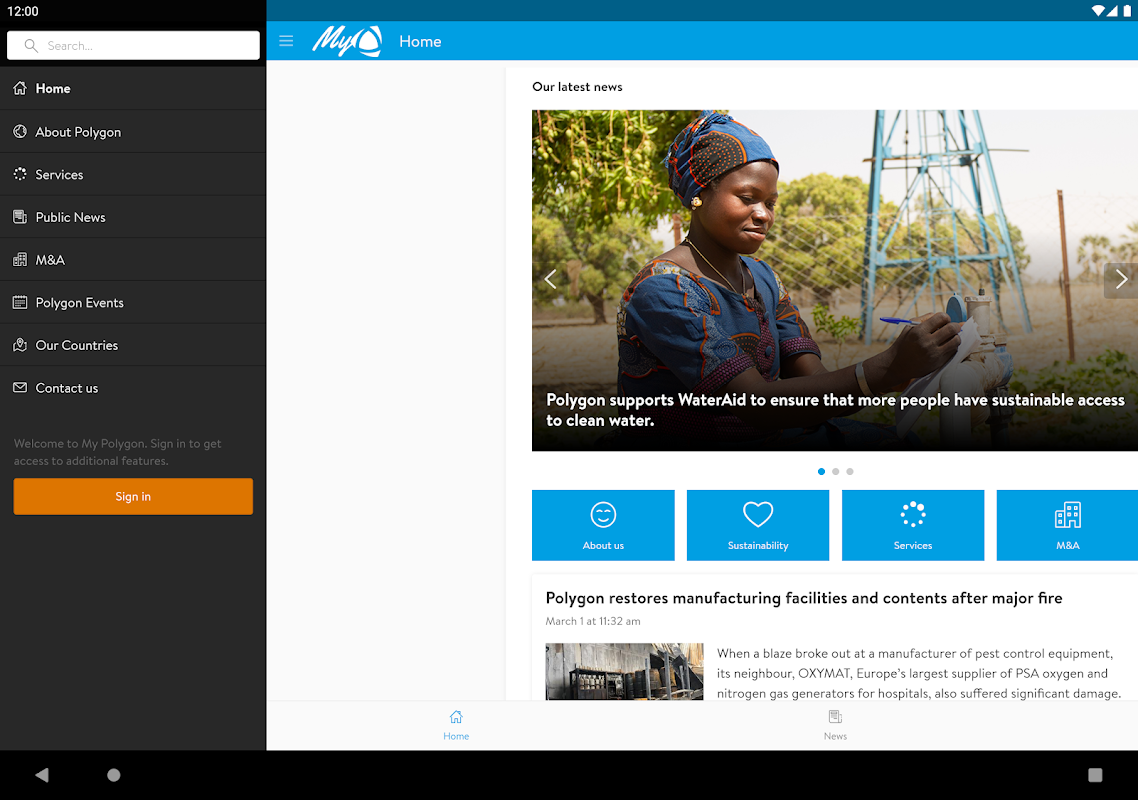Open the burned facility article thumbnail
The height and width of the screenshot is (800, 1138).
[x=624, y=672]
